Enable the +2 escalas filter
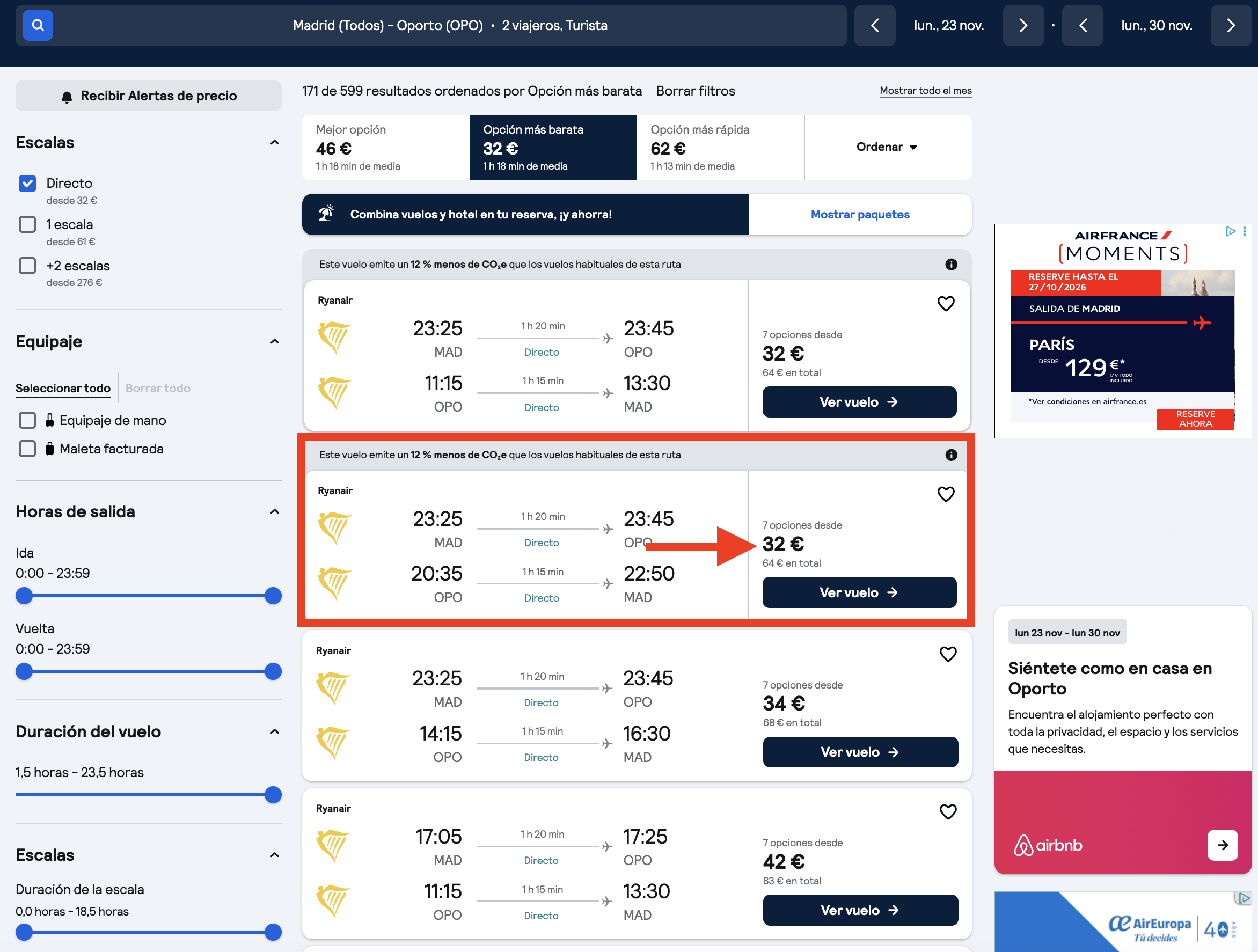The image size is (1258, 952). click(27, 266)
